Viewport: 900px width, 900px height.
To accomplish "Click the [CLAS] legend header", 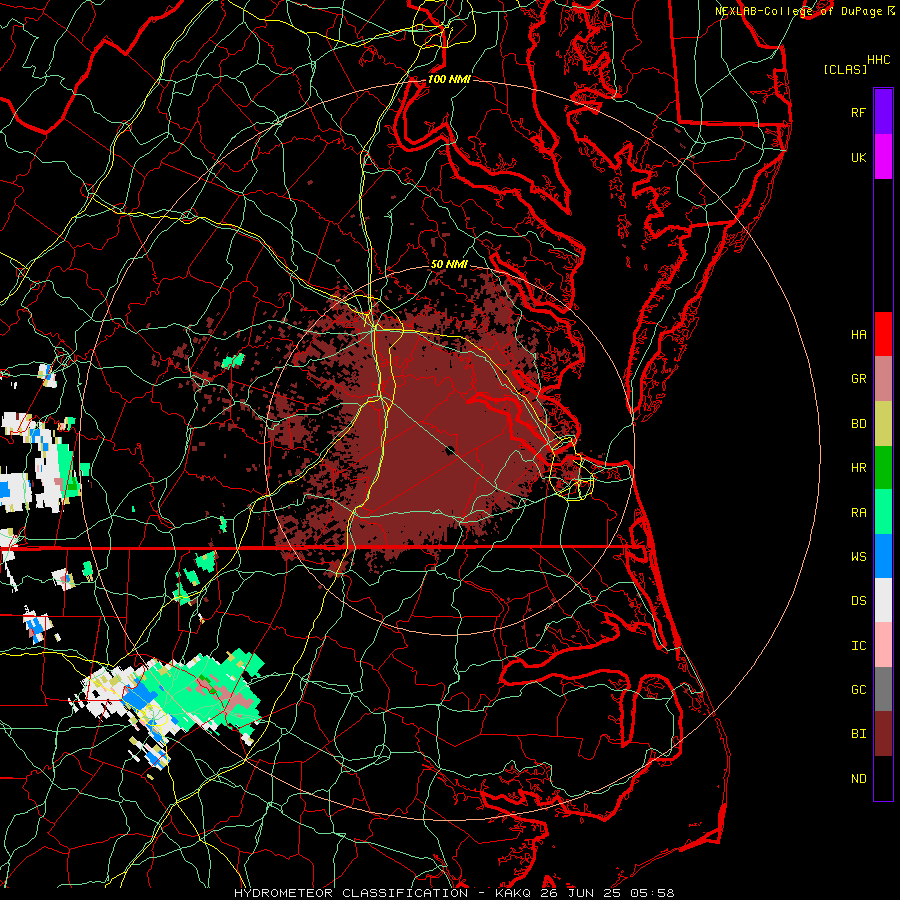I will [845, 69].
